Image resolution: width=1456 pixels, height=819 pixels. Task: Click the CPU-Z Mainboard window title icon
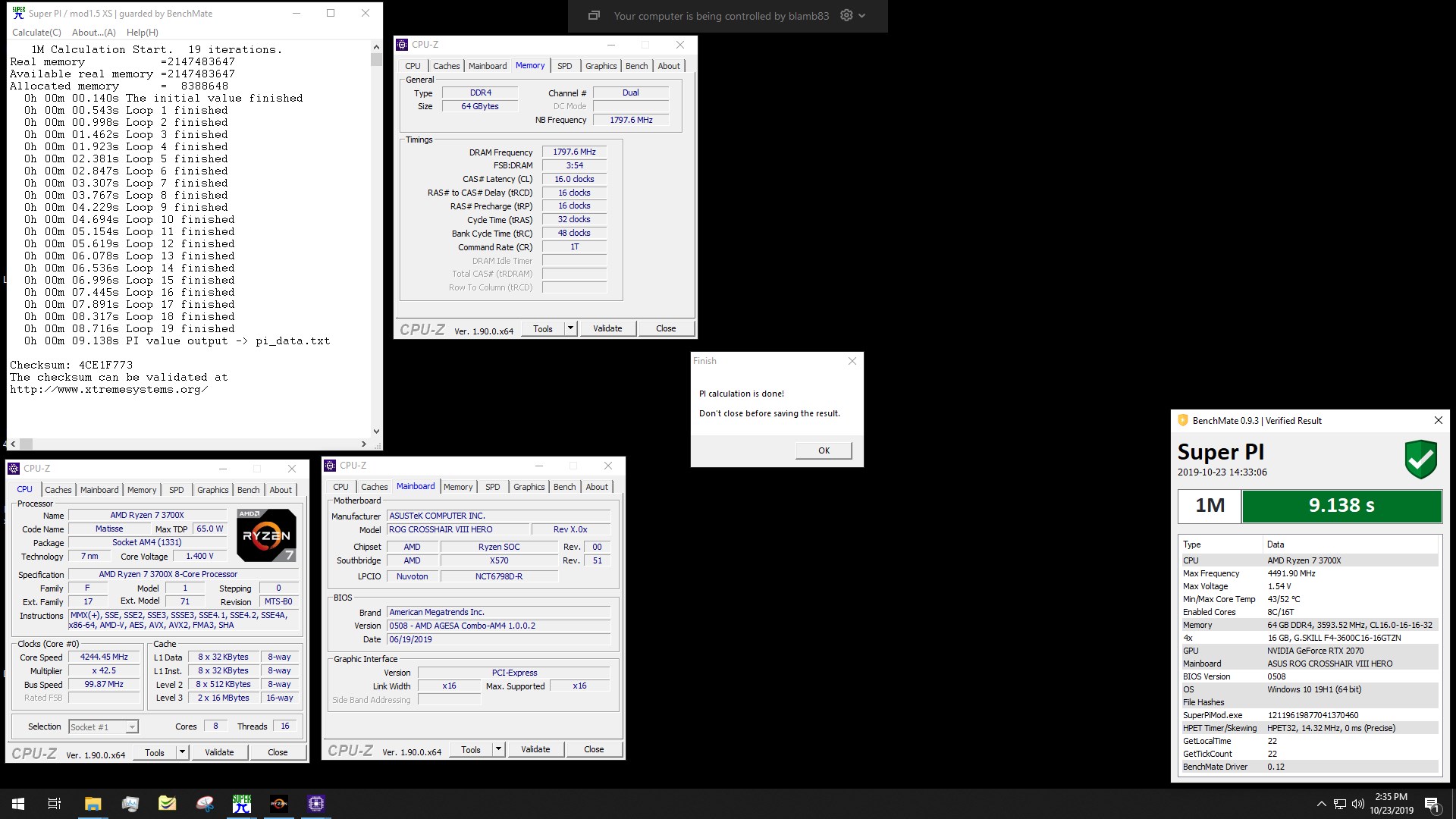[x=330, y=466]
